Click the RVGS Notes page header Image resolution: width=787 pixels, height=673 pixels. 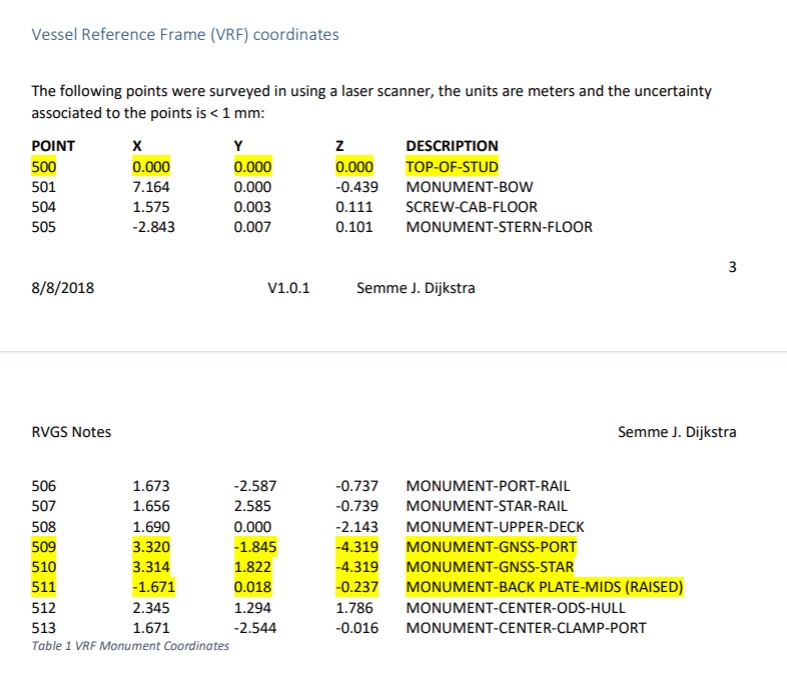pos(72,432)
